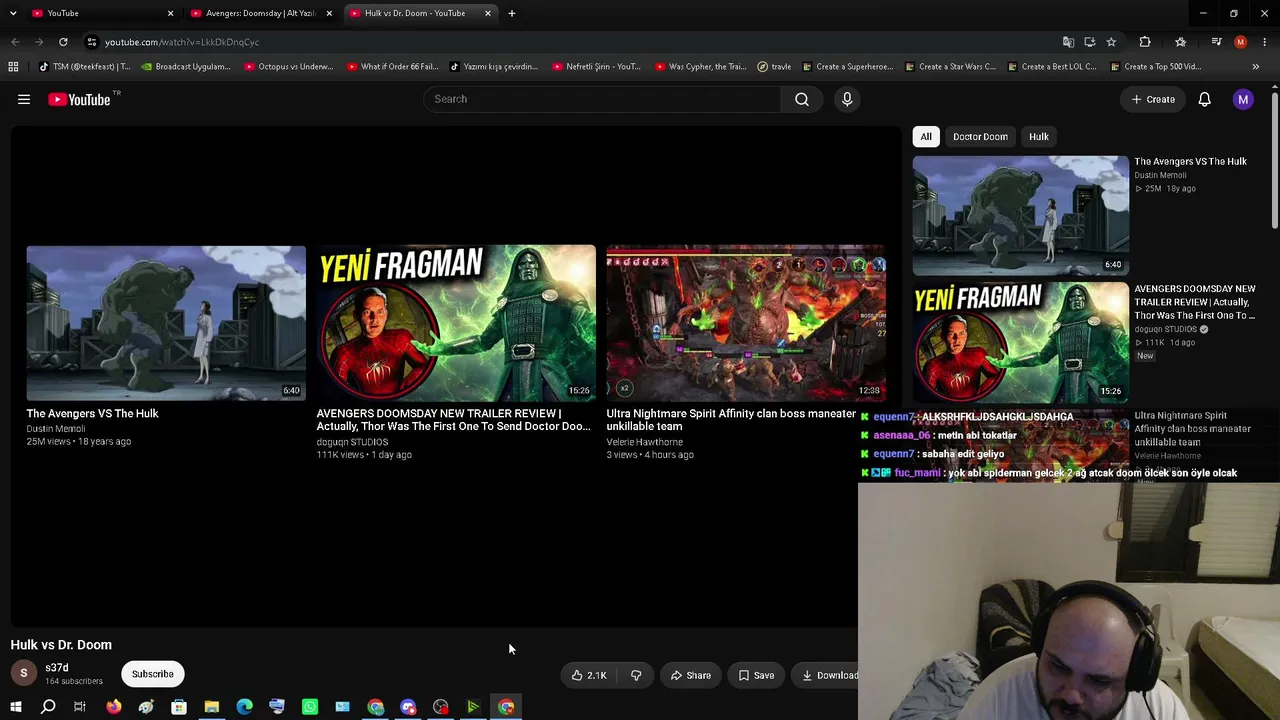1280x720 pixels.
Task: Dislike the current video
Action: 636,675
